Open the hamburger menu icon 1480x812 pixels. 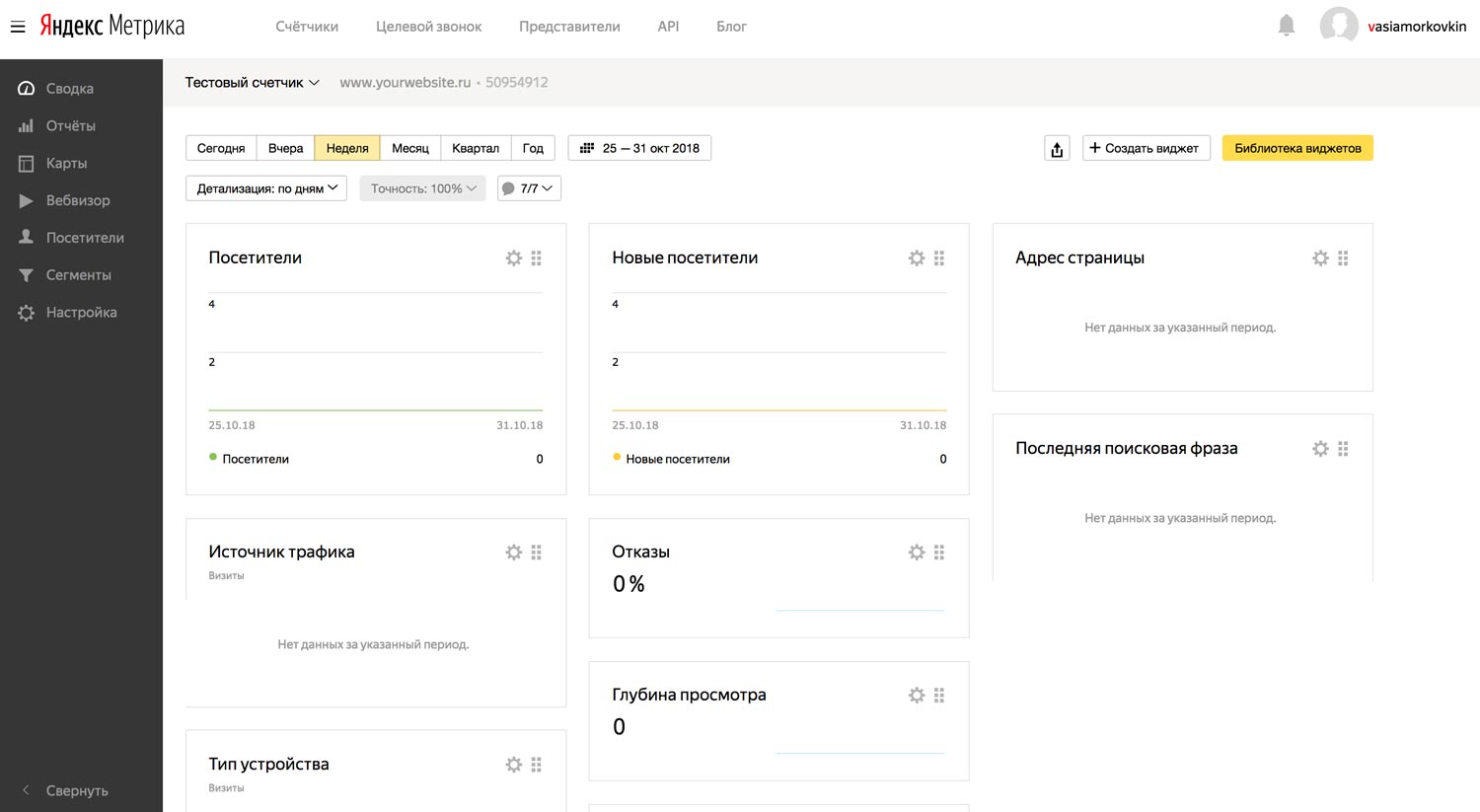pos(18,27)
